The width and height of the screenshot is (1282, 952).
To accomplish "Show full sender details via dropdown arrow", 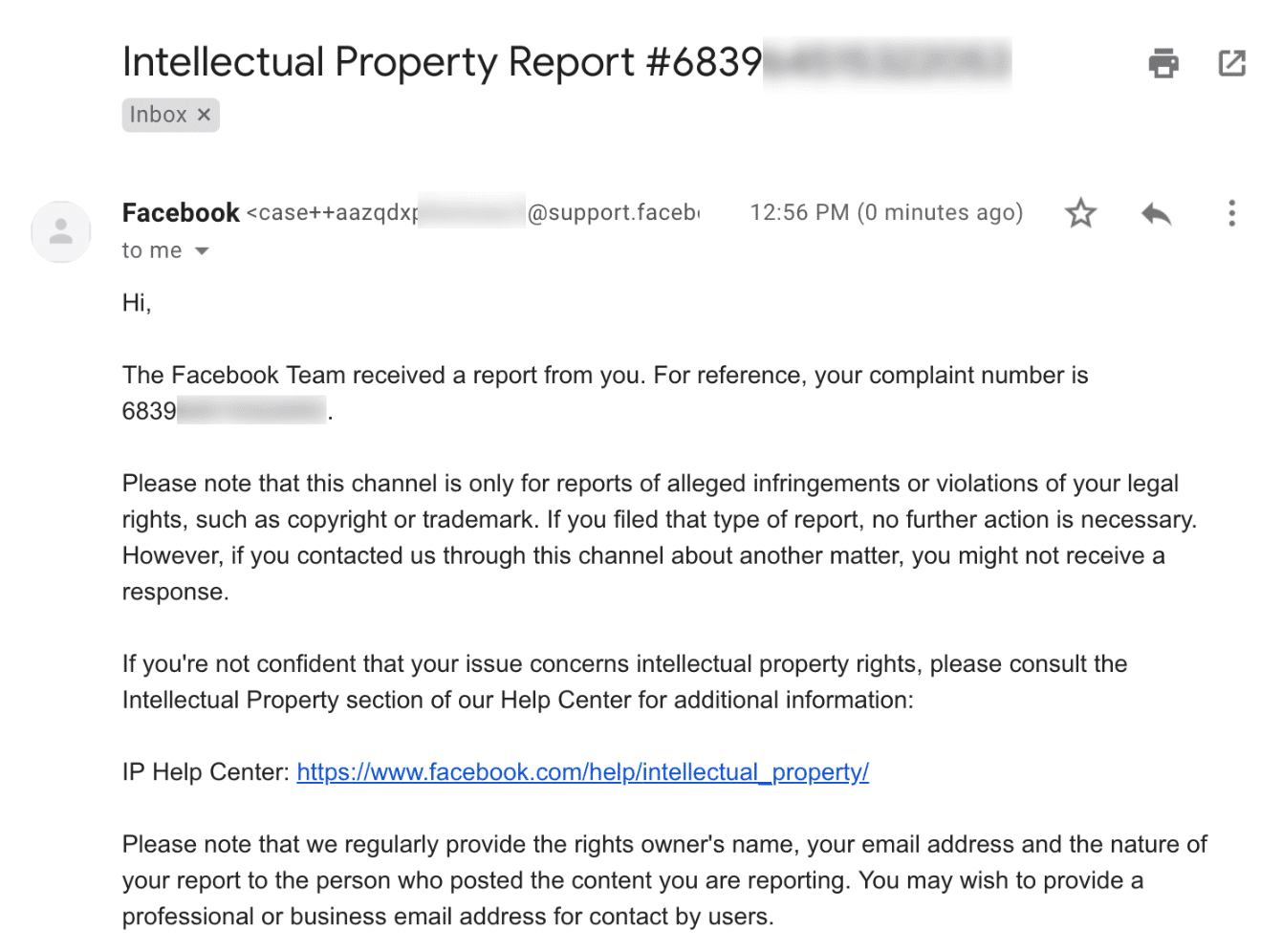I will click(x=201, y=250).
